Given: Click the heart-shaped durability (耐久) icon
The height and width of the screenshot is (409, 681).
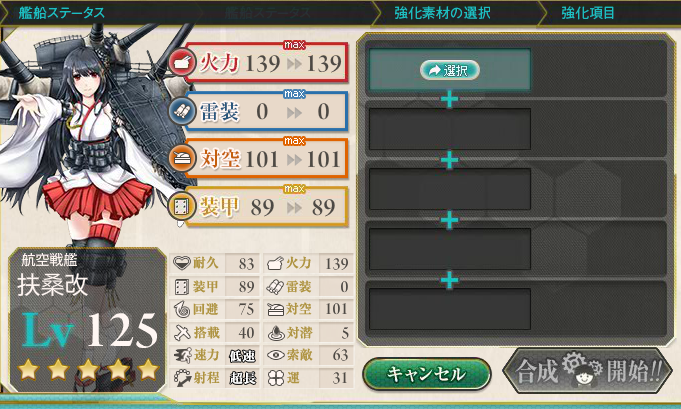Looking at the screenshot, I should pos(181,263).
